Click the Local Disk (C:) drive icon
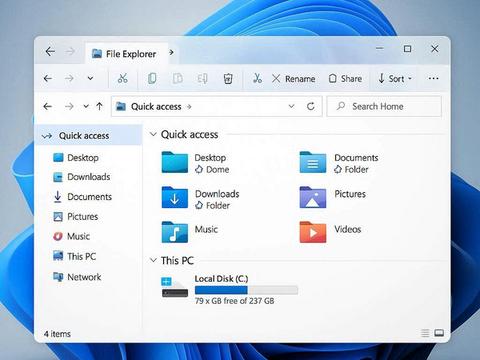Image resolution: width=480 pixels, height=360 pixels. pos(175,287)
